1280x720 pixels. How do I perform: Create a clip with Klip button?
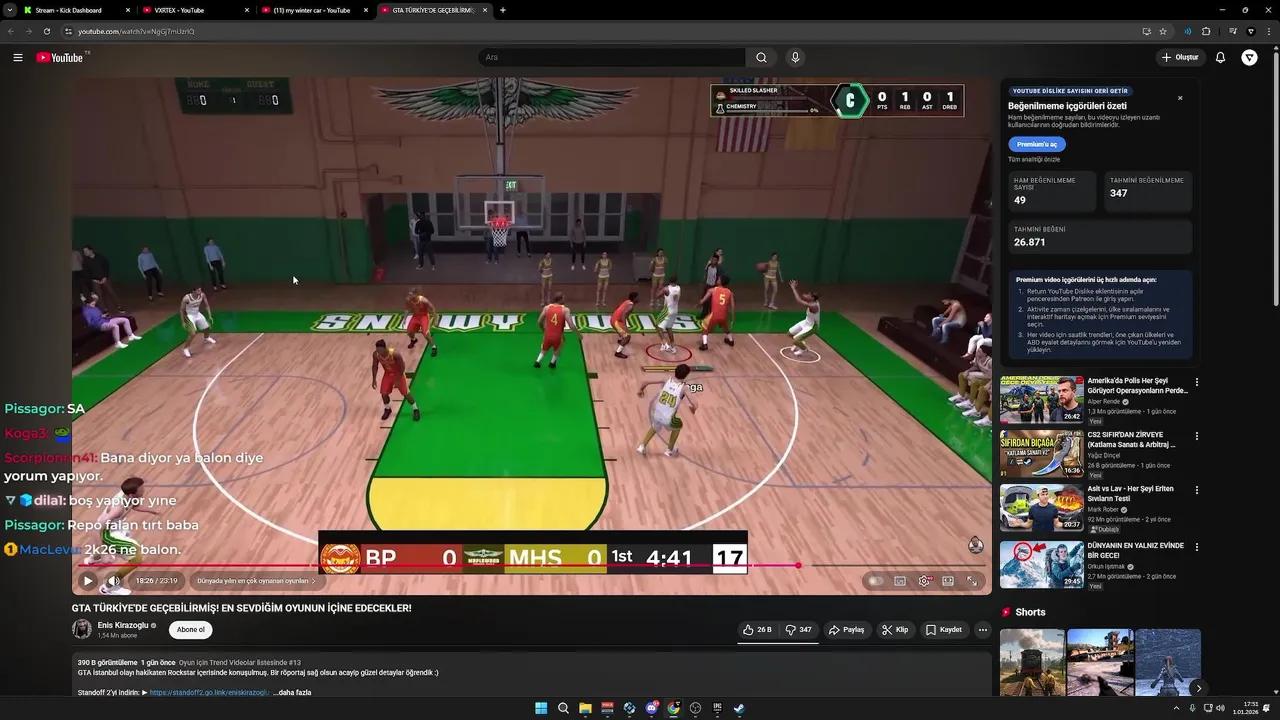895,630
